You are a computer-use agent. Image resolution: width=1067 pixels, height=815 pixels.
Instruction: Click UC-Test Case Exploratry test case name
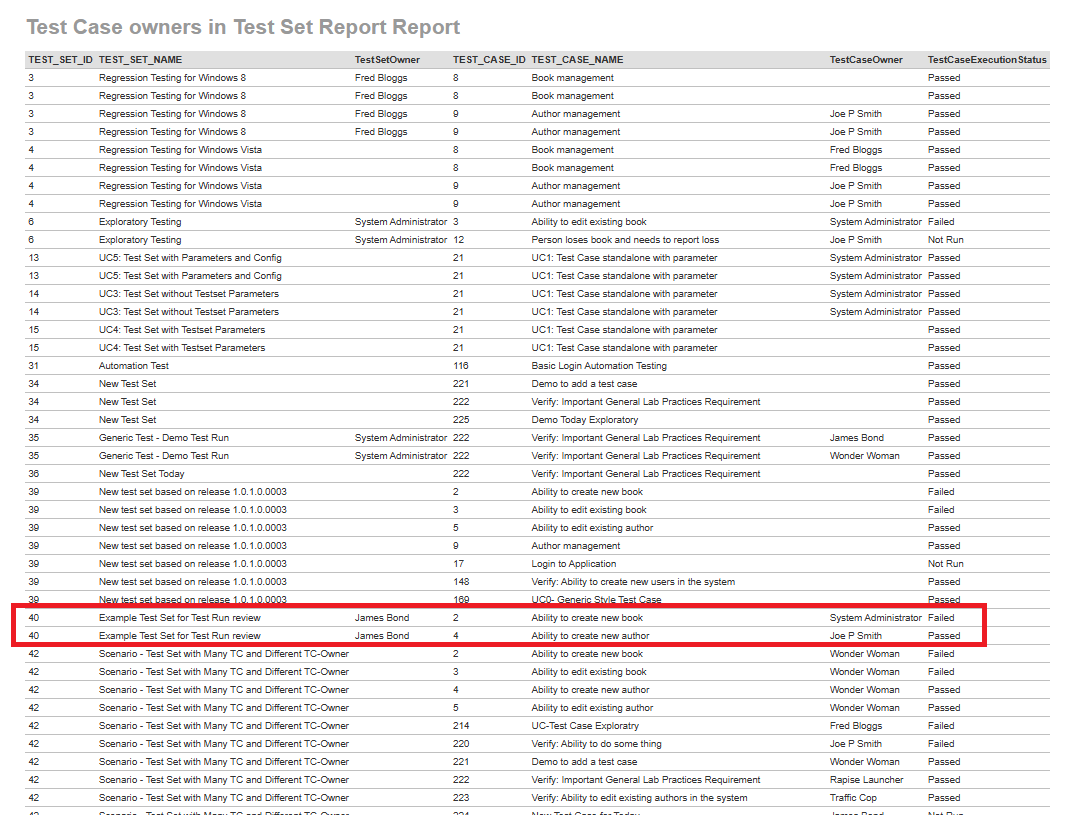click(x=584, y=726)
